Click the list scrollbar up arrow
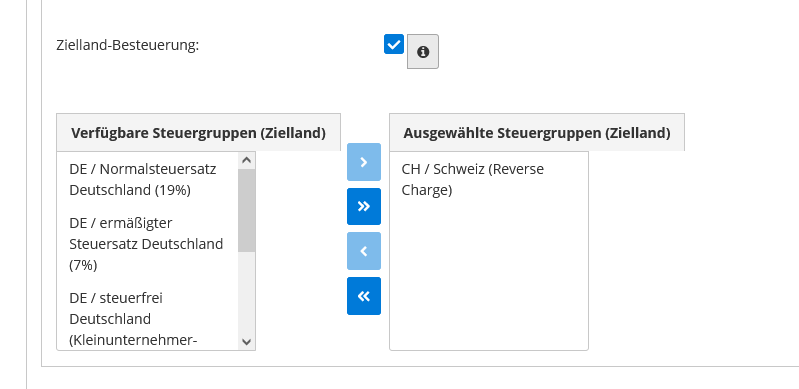Screen dimensions: 799x389 [247, 160]
